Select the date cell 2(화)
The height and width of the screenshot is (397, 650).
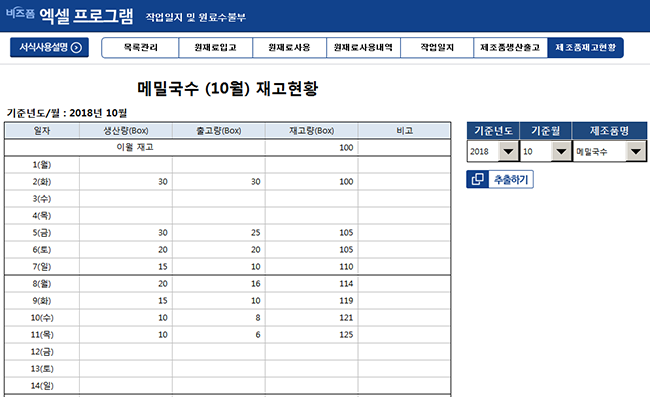[42, 182]
